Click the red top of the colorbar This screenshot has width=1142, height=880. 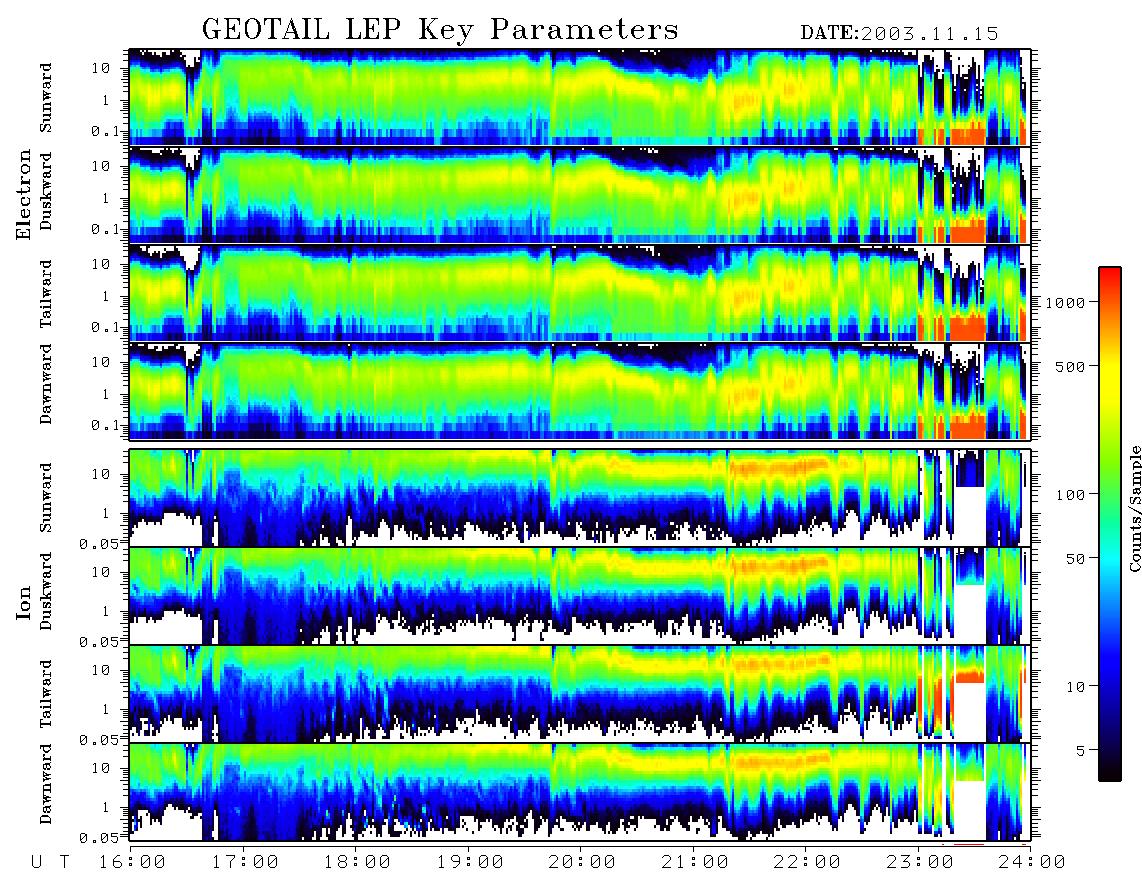tap(1109, 275)
